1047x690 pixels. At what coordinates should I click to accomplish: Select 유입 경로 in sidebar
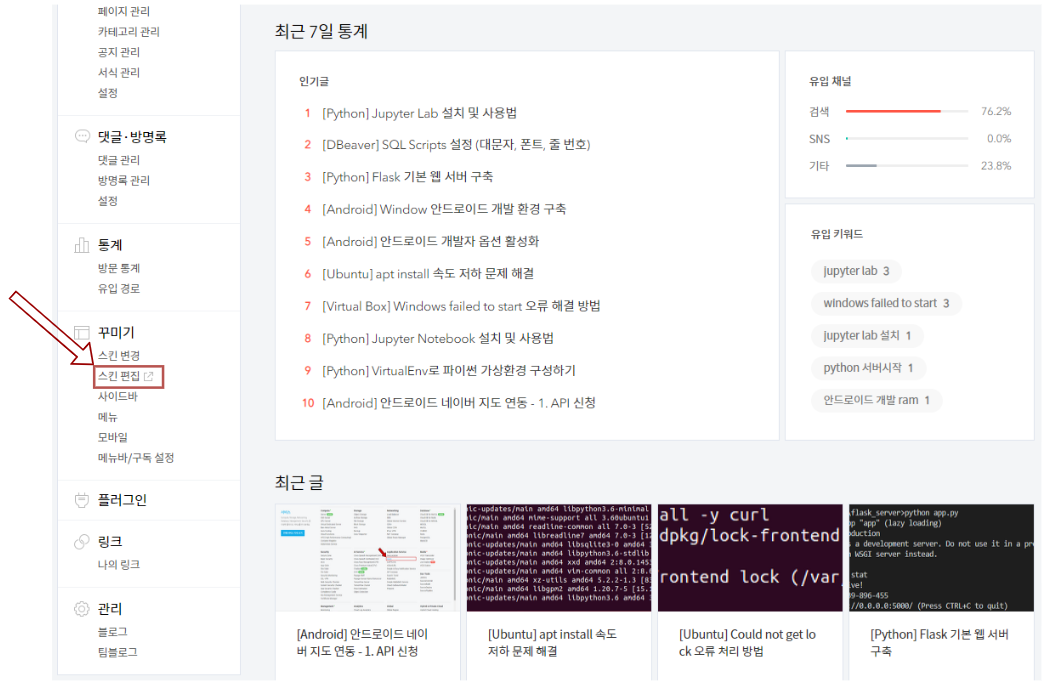[119, 289]
